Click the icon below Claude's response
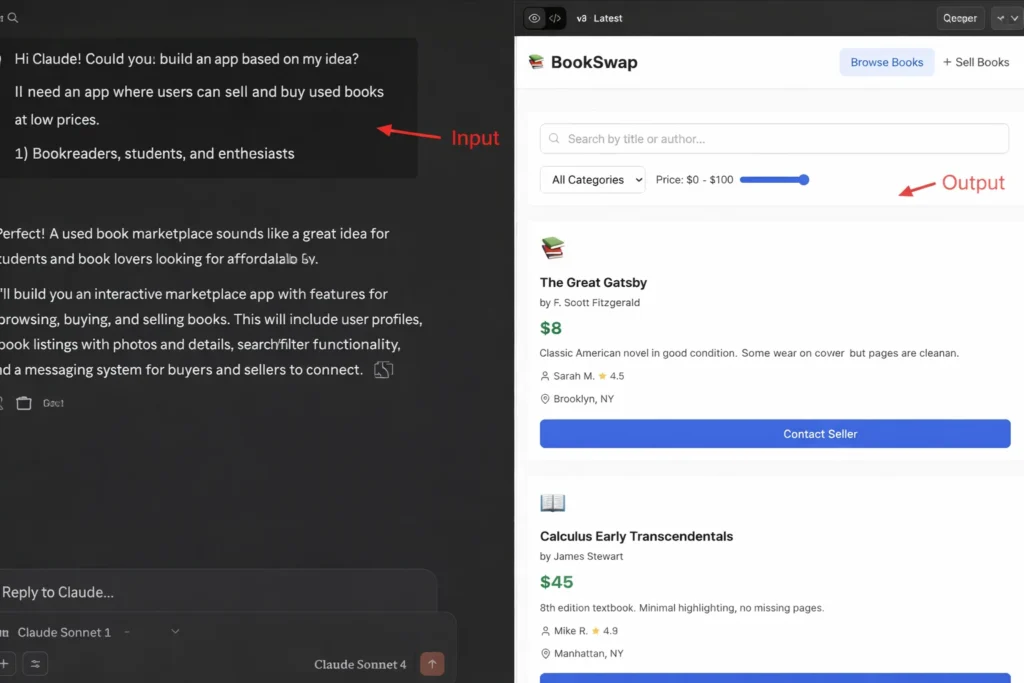Screen dimensions: 1024x683 click(x=24, y=403)
